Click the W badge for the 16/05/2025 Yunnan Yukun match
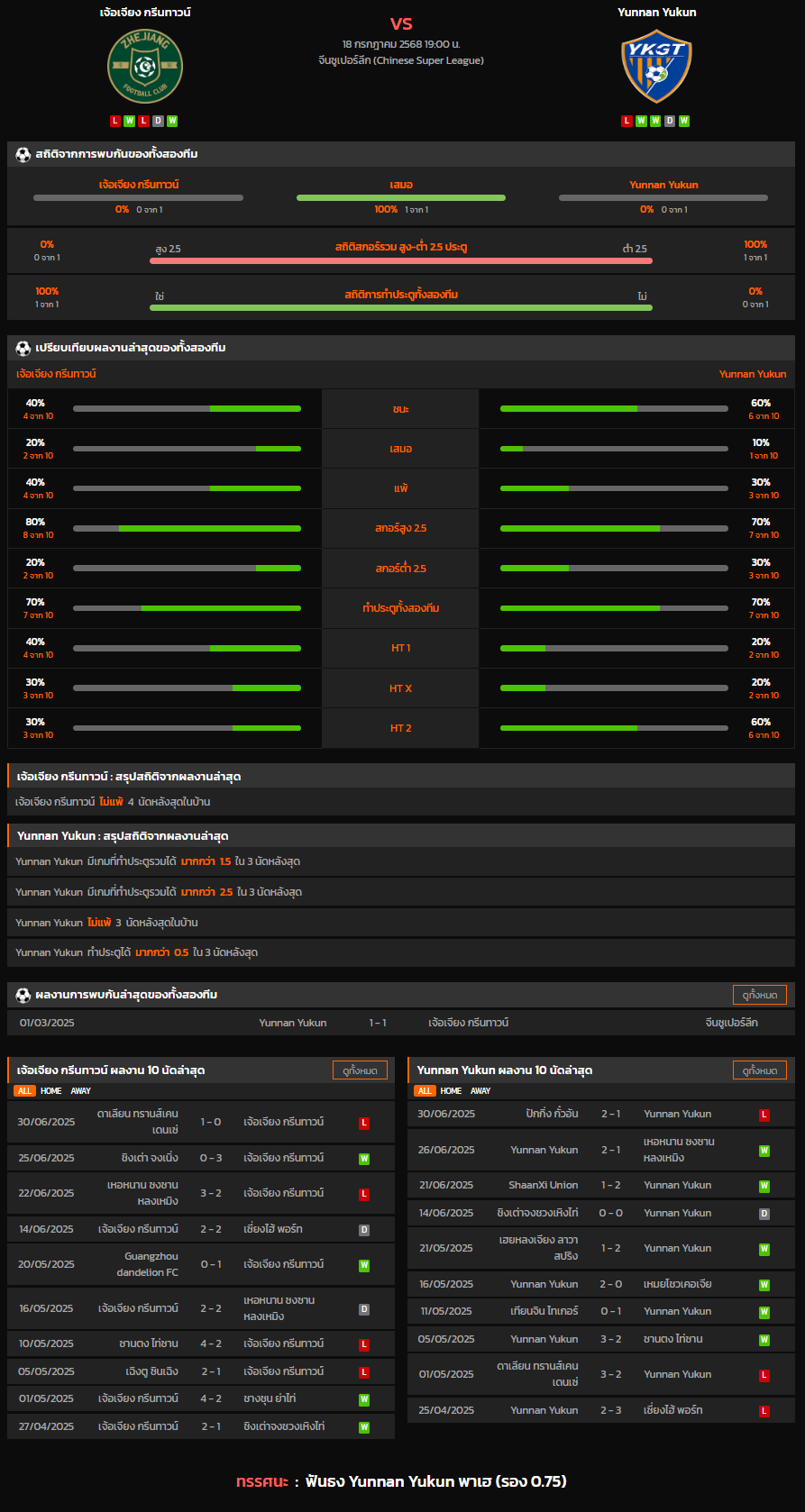Image resolution: width=805 pixels, height=1512 pixels. tap(764, 1285)
